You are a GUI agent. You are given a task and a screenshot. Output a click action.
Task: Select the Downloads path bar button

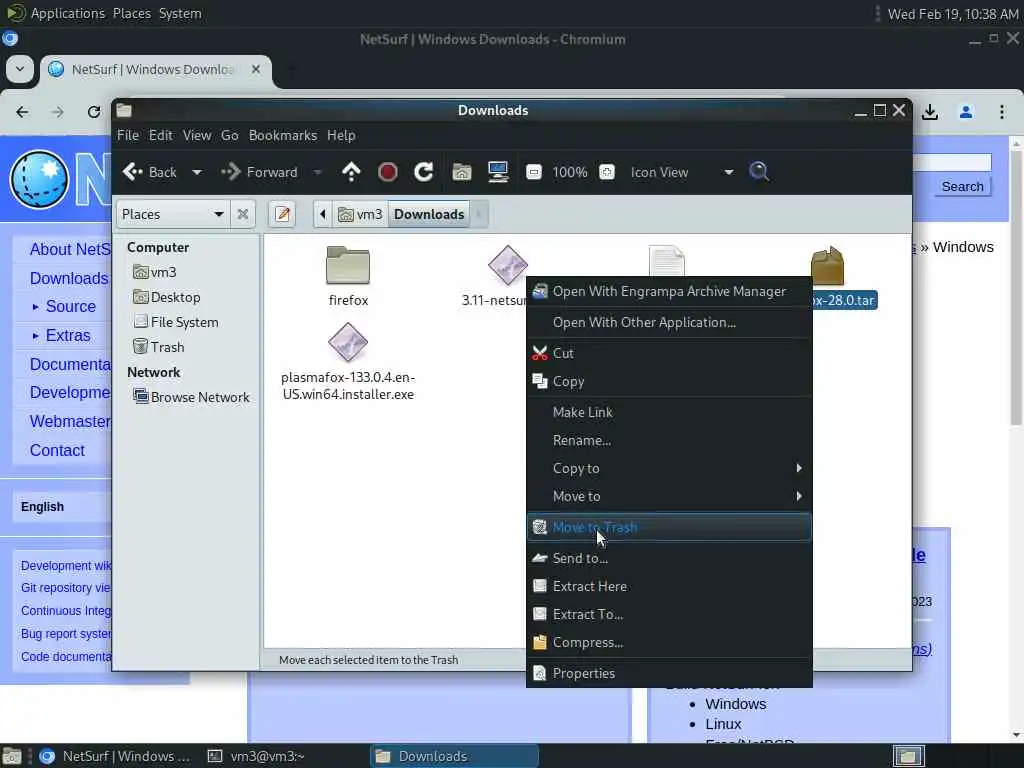[429, 214]
